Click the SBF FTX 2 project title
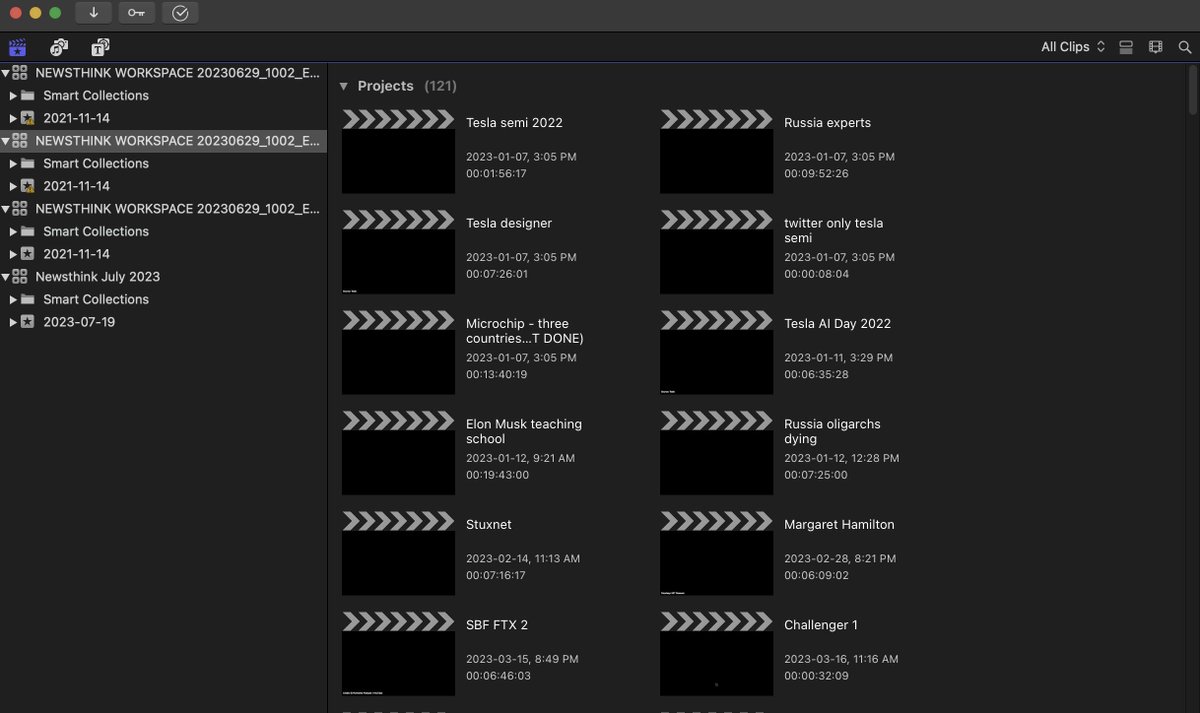The image size is (1200, 713). pos(497,625)
